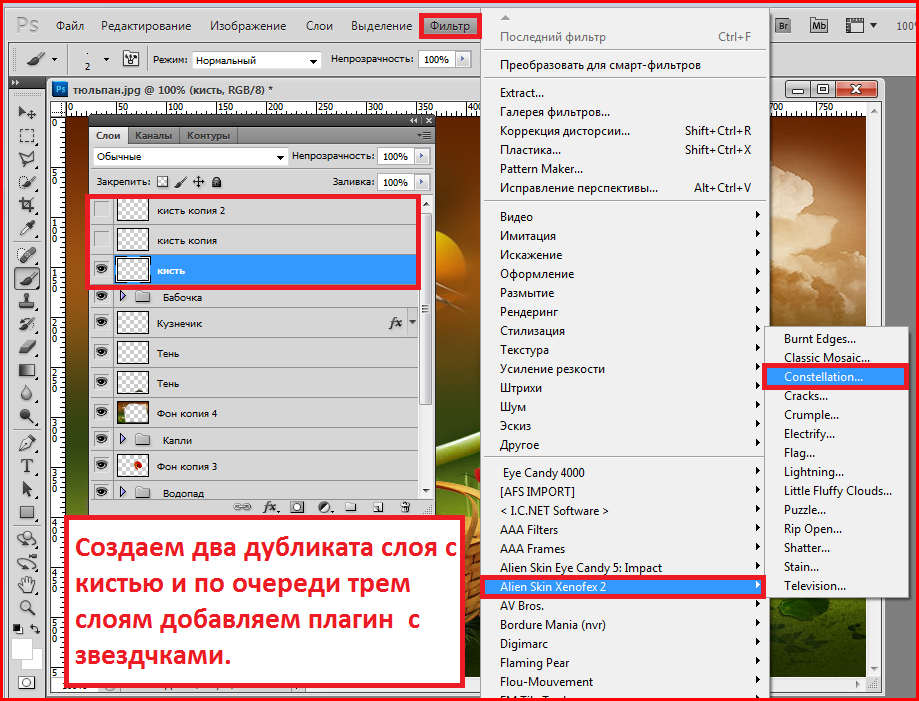Image resolution: width=919 pixels, height=701 pixels.
Task: Select the Brush tool in toolbox
Action: [x=26, y=278]
